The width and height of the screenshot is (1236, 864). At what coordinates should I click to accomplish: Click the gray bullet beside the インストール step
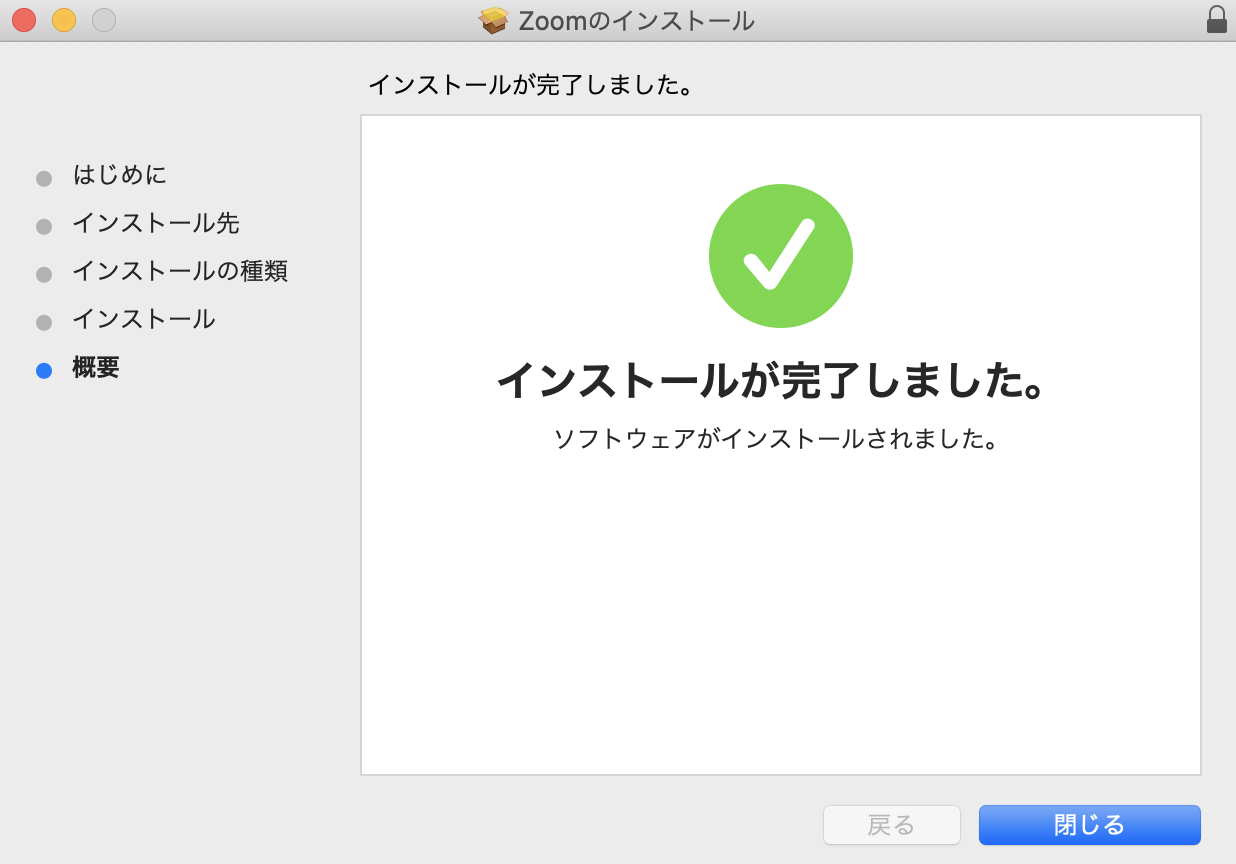click(44, 323)
